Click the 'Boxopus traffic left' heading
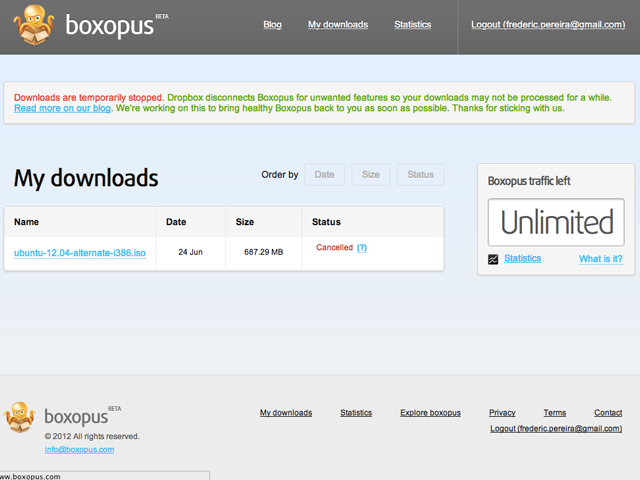 pyautogui.click(x=529, y=181)
